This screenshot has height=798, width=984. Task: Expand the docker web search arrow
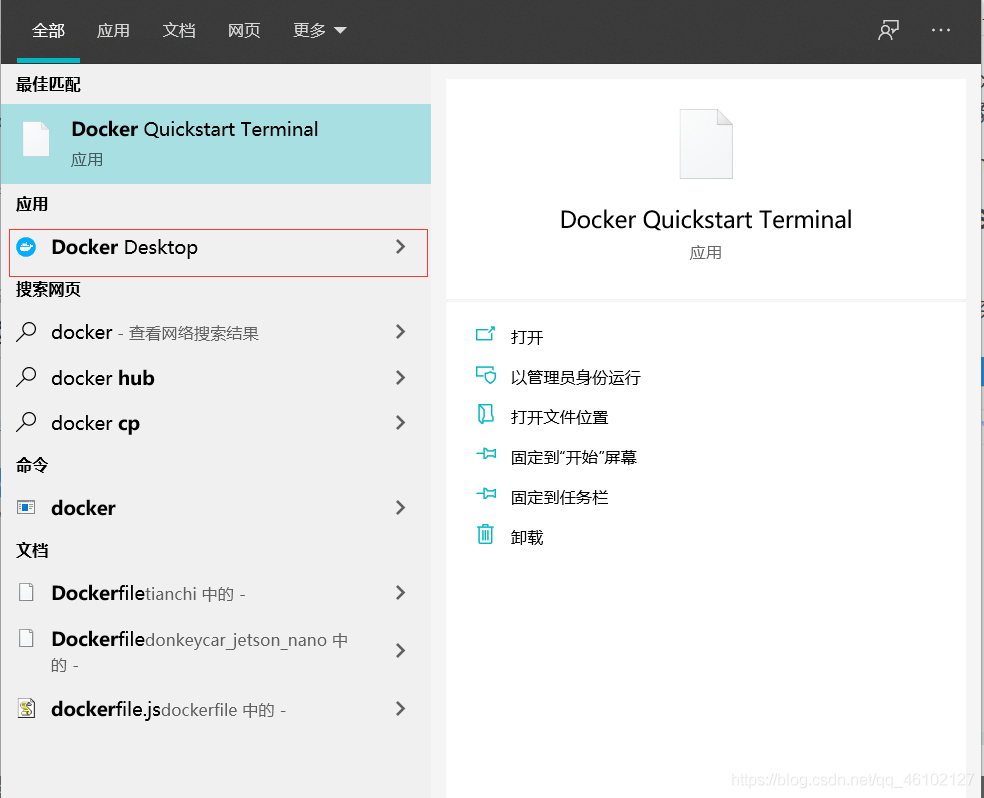(x=400, y=331)
